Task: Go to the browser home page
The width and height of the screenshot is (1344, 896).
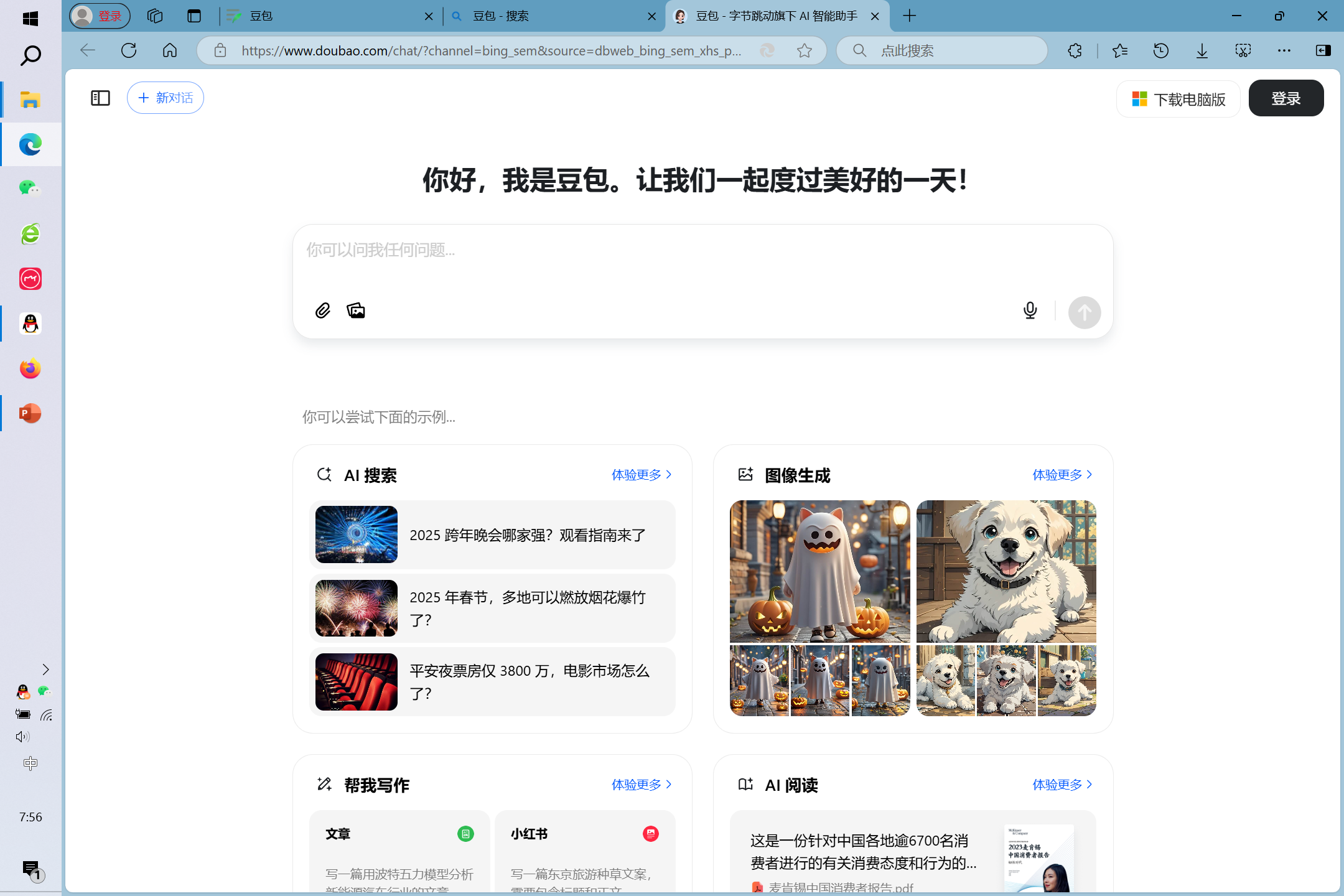Action: click(x=170, y=50)
